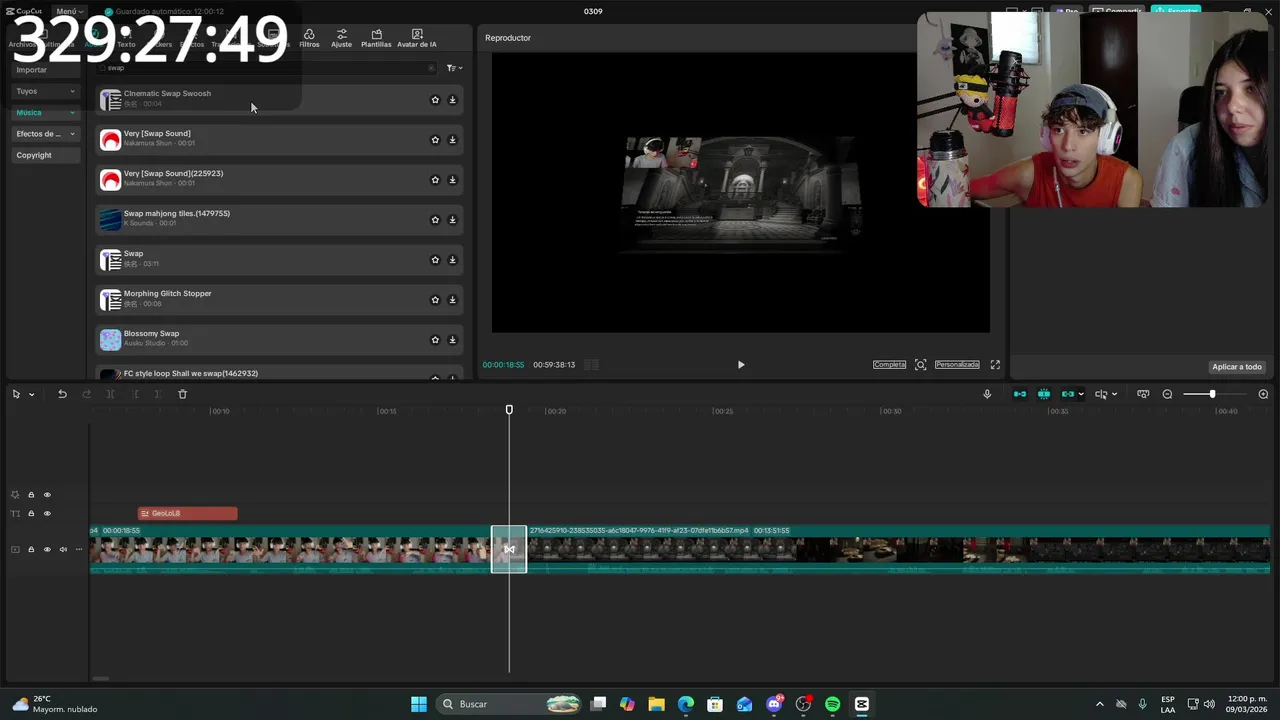Open the Ajuste tab

click(341, 38)
